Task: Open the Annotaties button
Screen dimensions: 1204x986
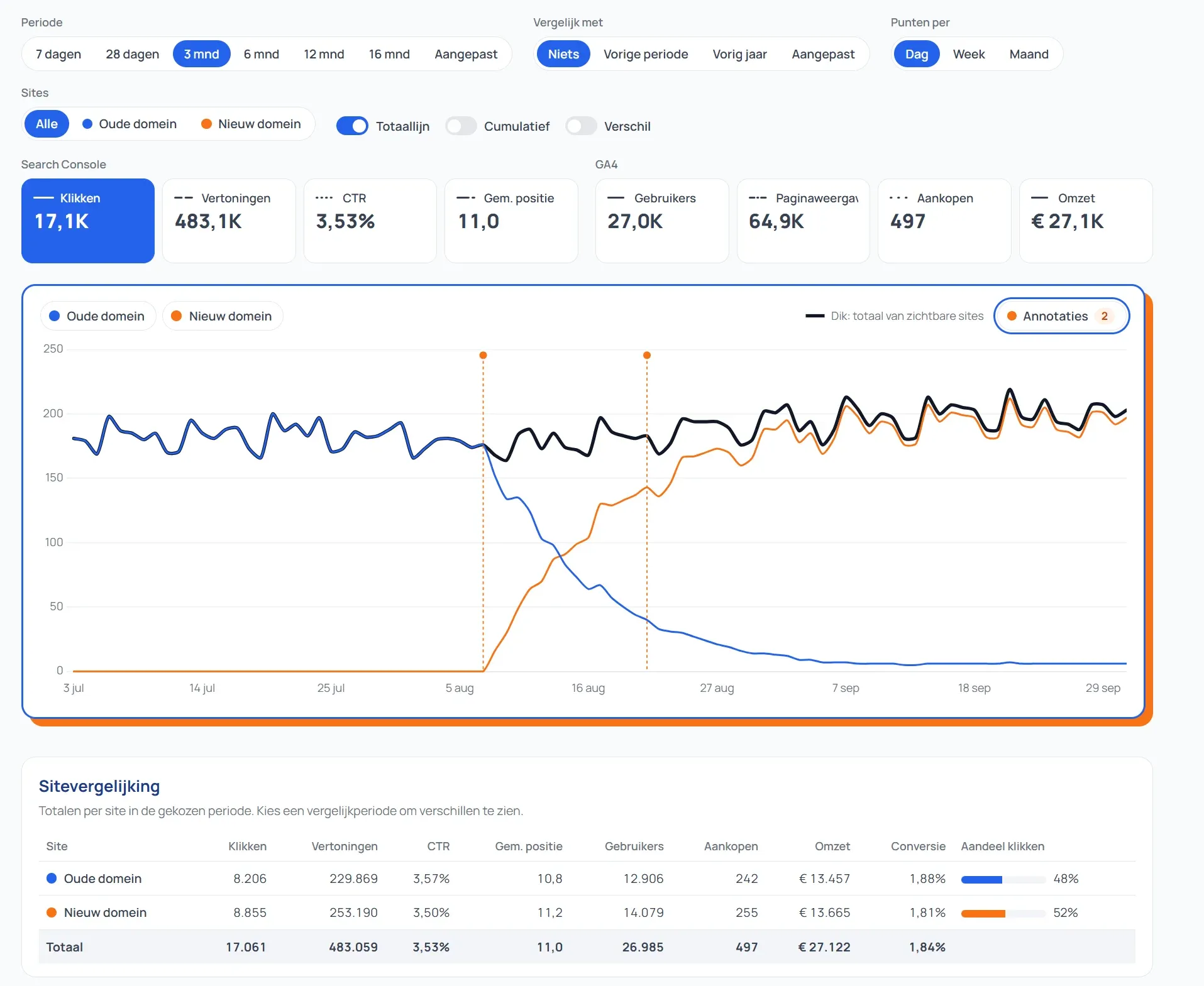Action: click(x=1061, y=316)
